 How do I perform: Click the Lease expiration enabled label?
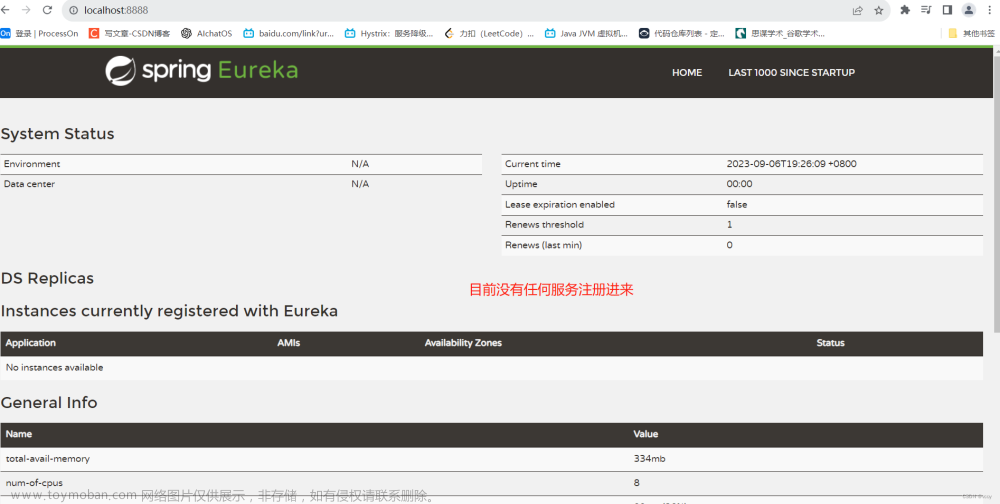[x=560, y=205]
